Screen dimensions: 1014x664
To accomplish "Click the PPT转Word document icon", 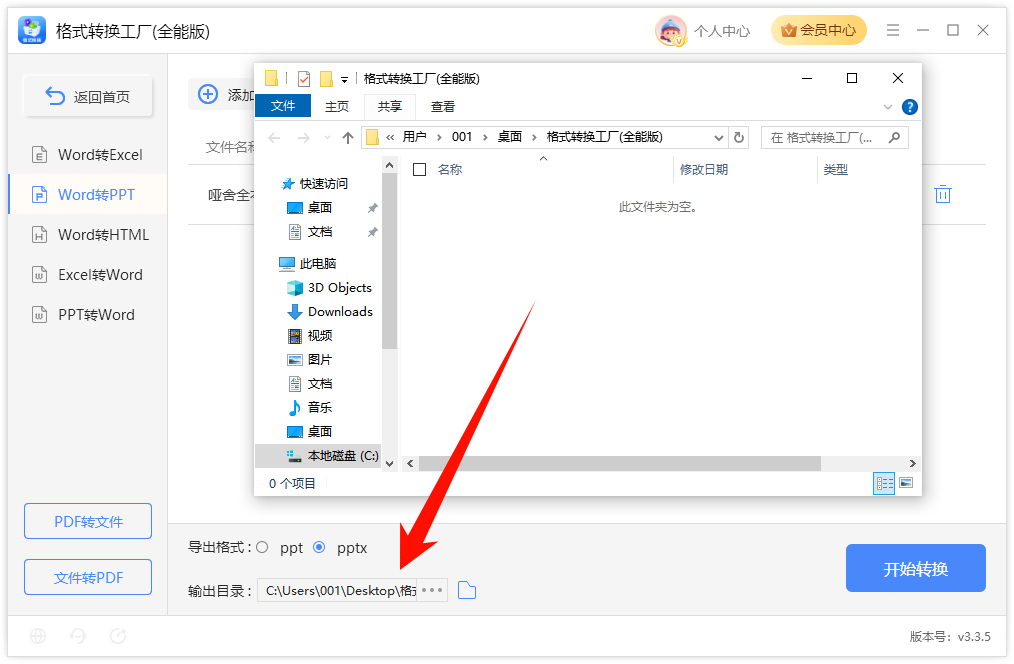I will 39,315.
